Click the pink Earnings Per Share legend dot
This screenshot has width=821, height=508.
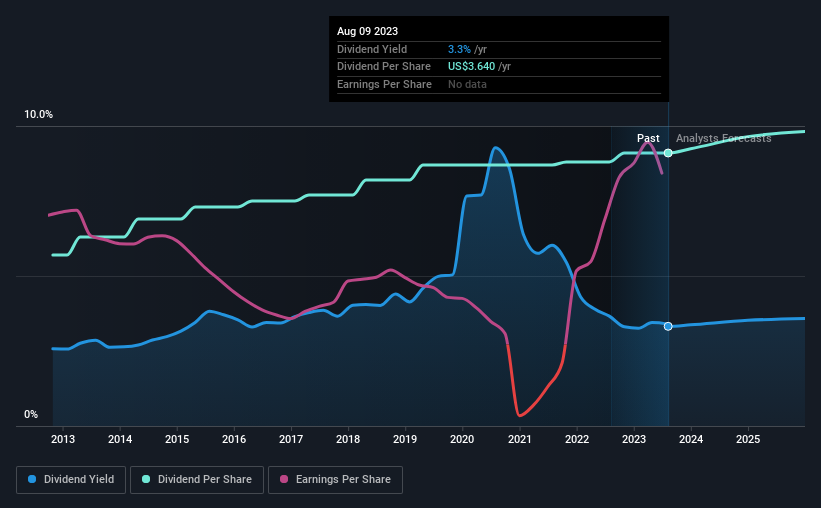[x=284, y=479]
